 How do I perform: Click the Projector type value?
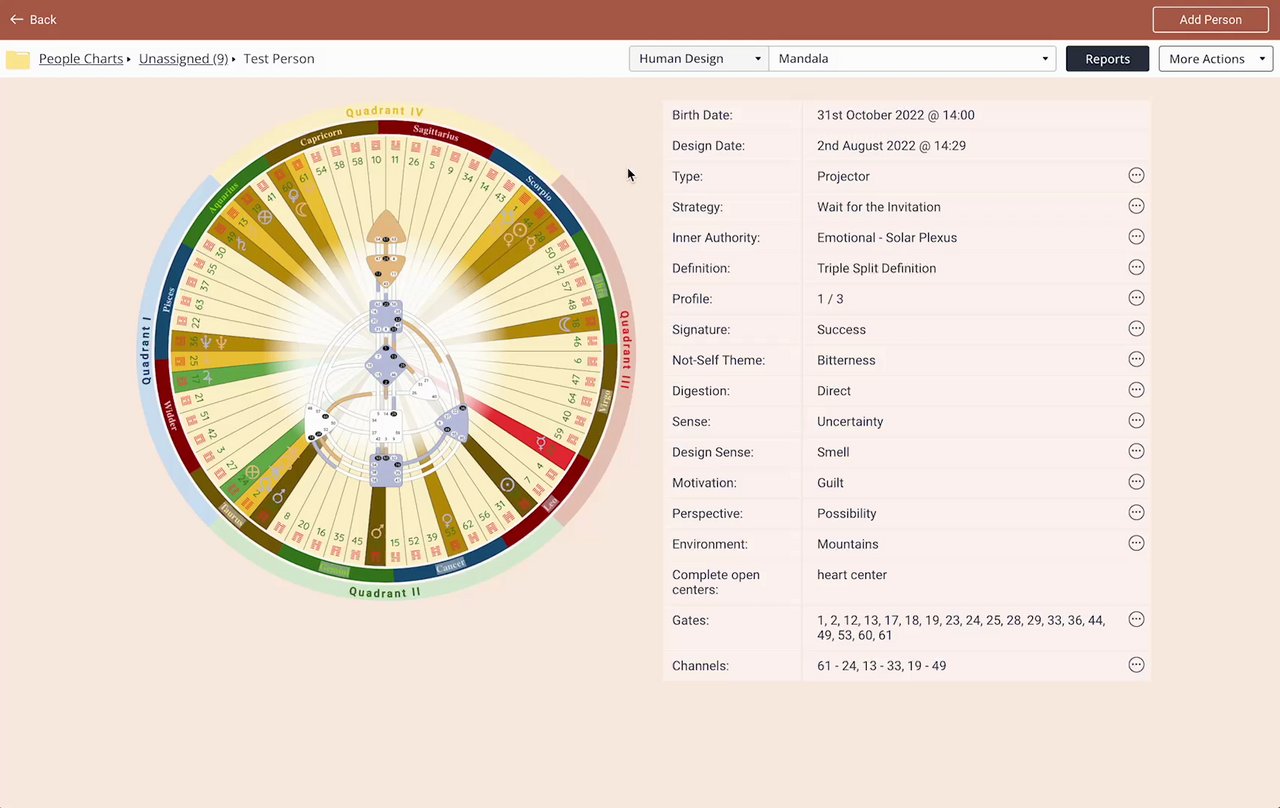[x=843, y=176]
